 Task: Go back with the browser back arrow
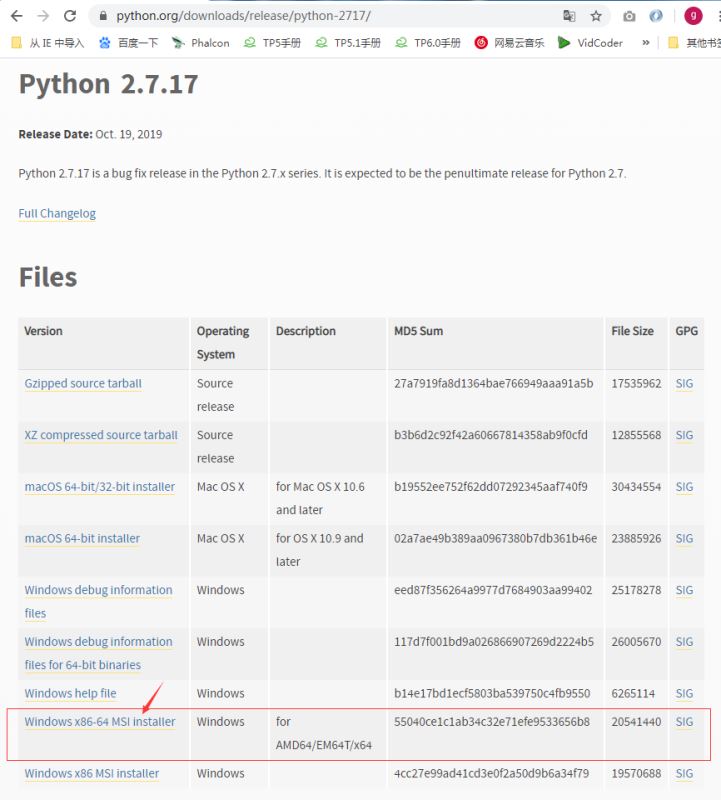[16, 16]
